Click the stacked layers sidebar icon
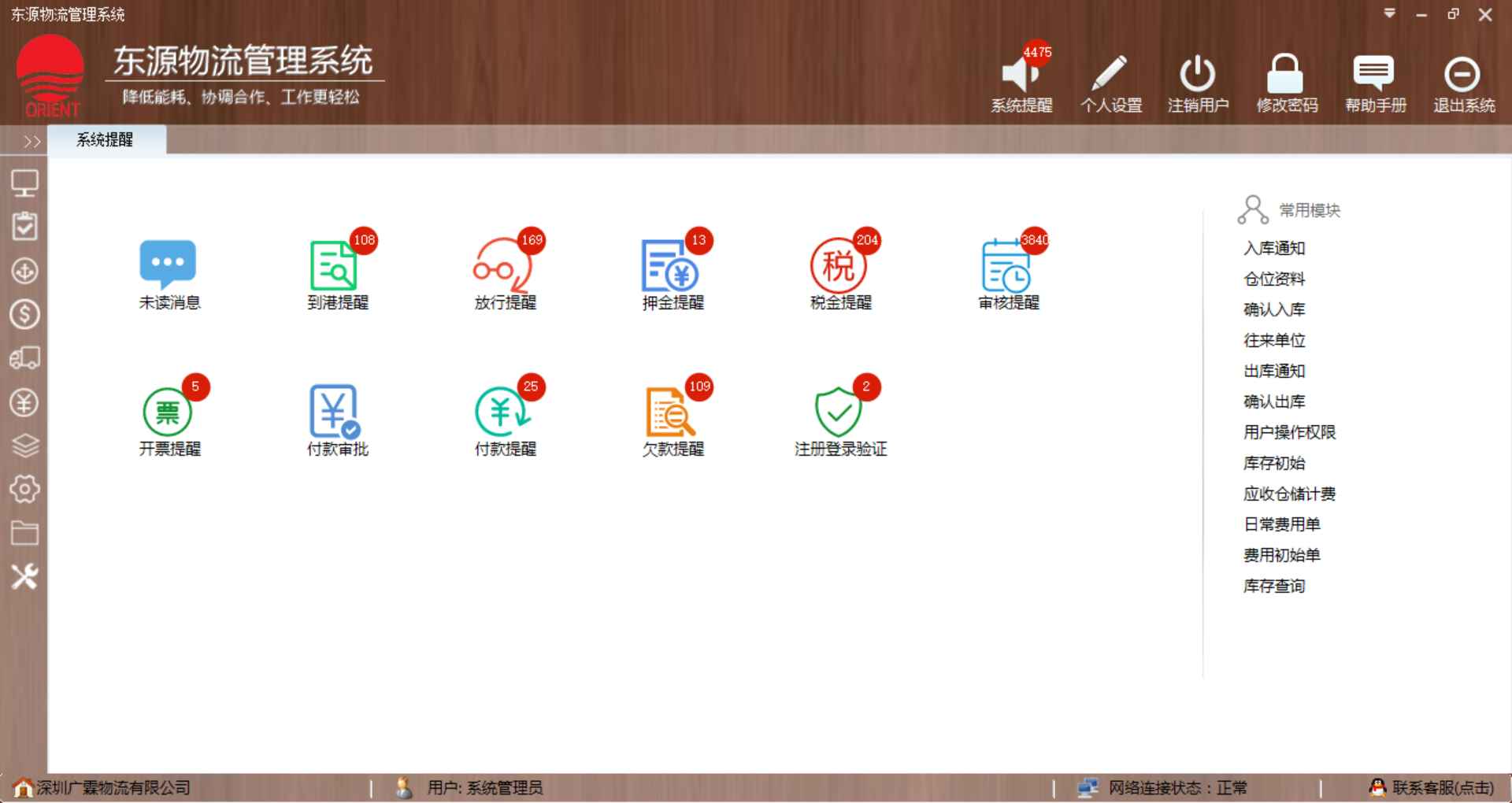Viewport: 1512px width, 803px height. click(x=24, y=446)
